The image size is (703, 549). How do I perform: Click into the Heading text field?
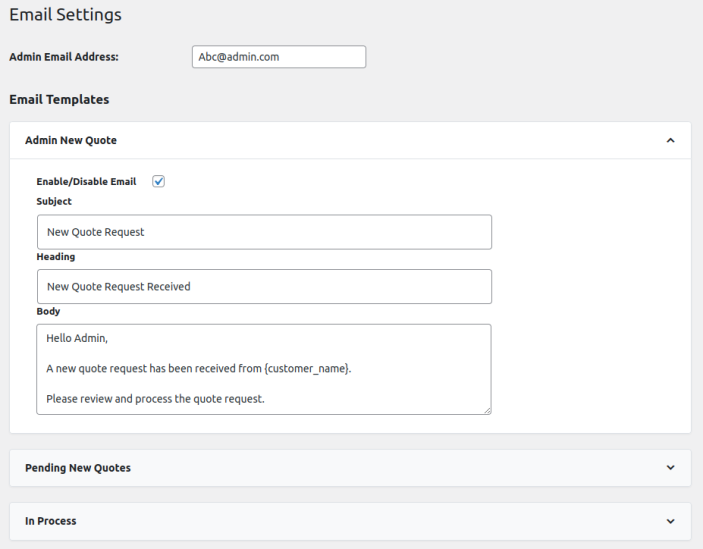pyautogui.click(x=264, y=286)
